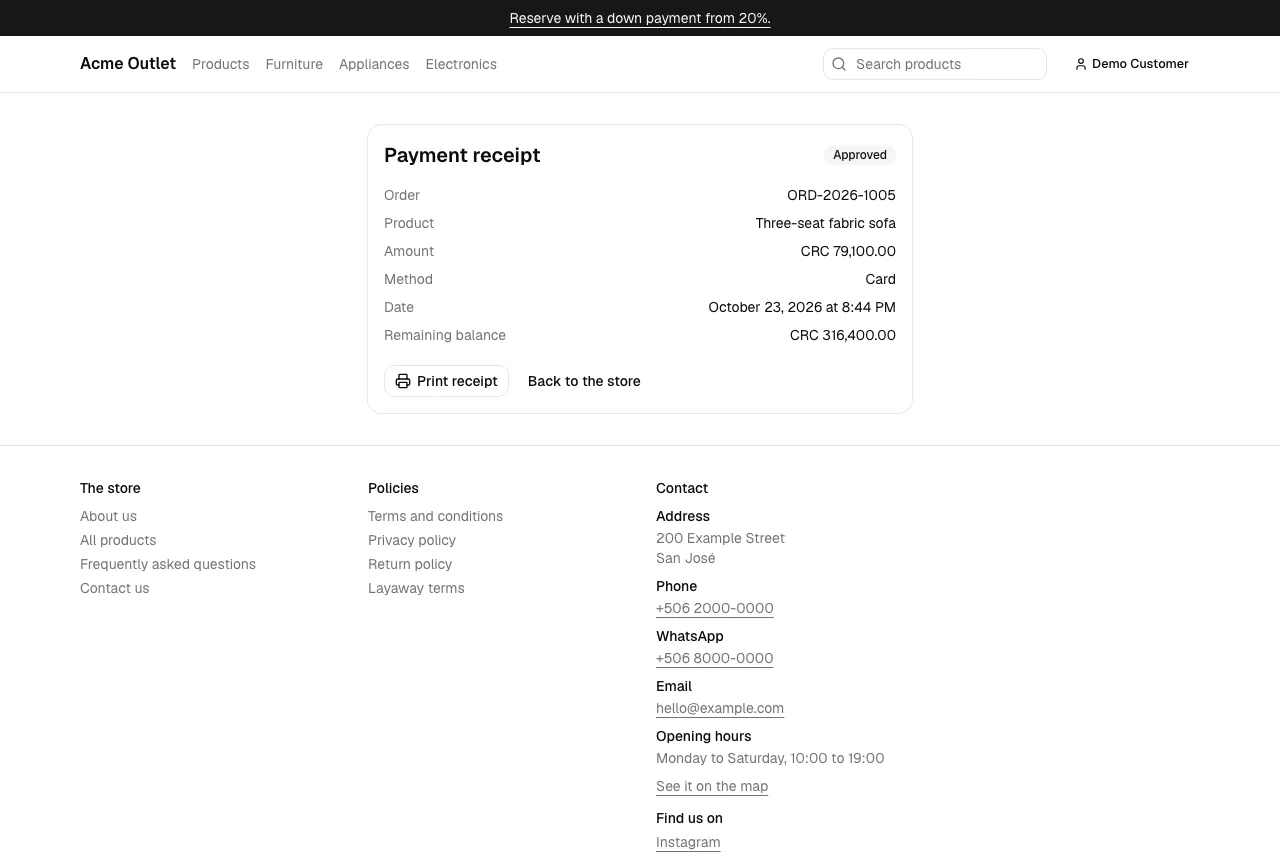Click the Three-seat fabric sofa product name
The height and width of the screenshot is (860, 1280).
point(826,223)
